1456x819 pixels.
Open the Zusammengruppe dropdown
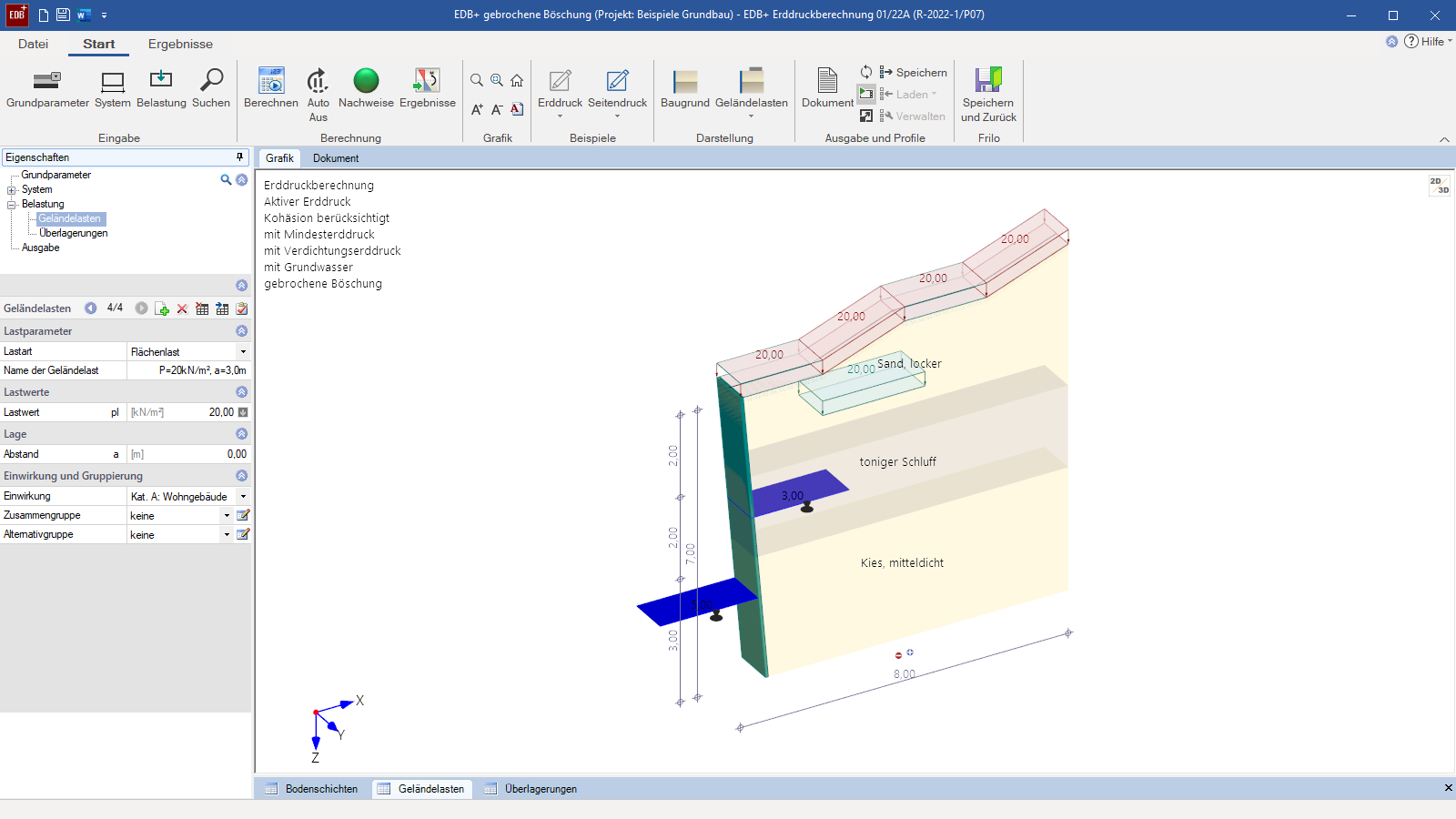[227, 516]
